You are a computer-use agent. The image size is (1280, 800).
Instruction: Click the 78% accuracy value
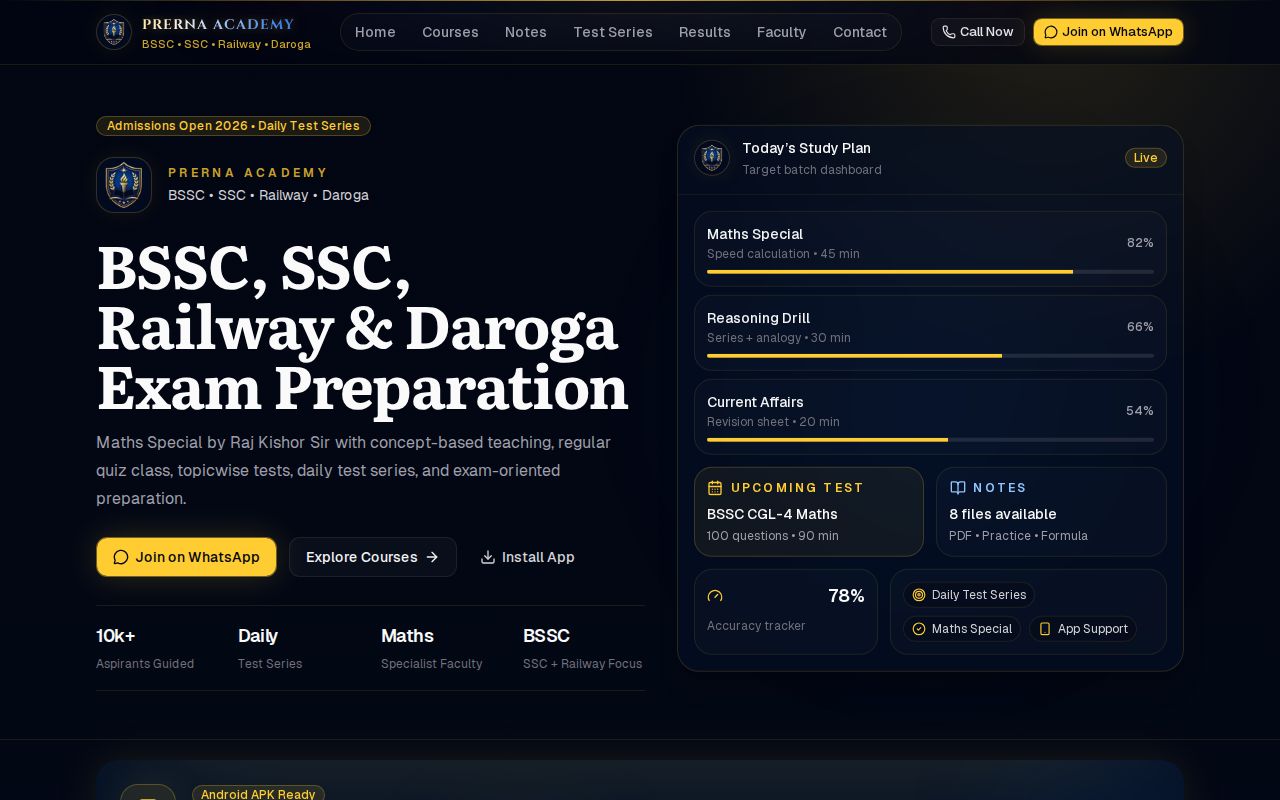click(x=846, y=596)
